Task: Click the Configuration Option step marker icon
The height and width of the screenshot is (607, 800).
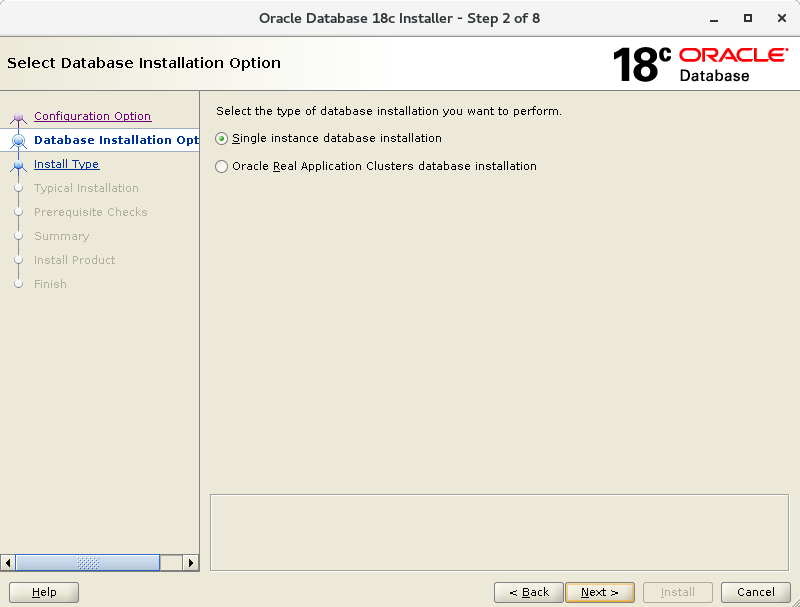Action: tap(18, 118)
